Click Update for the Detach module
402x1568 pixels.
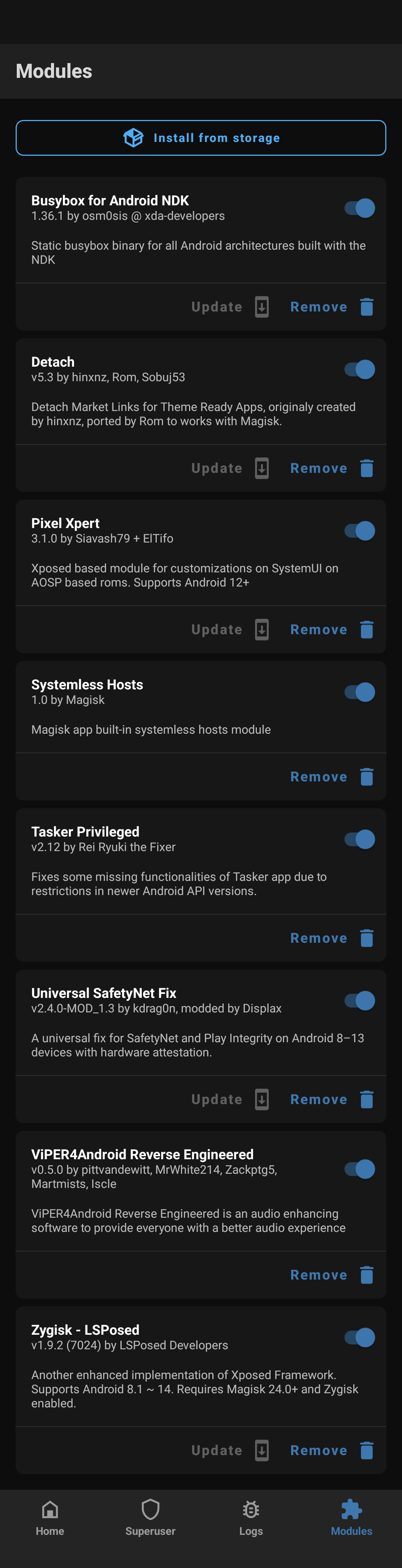tap(217, 468)
